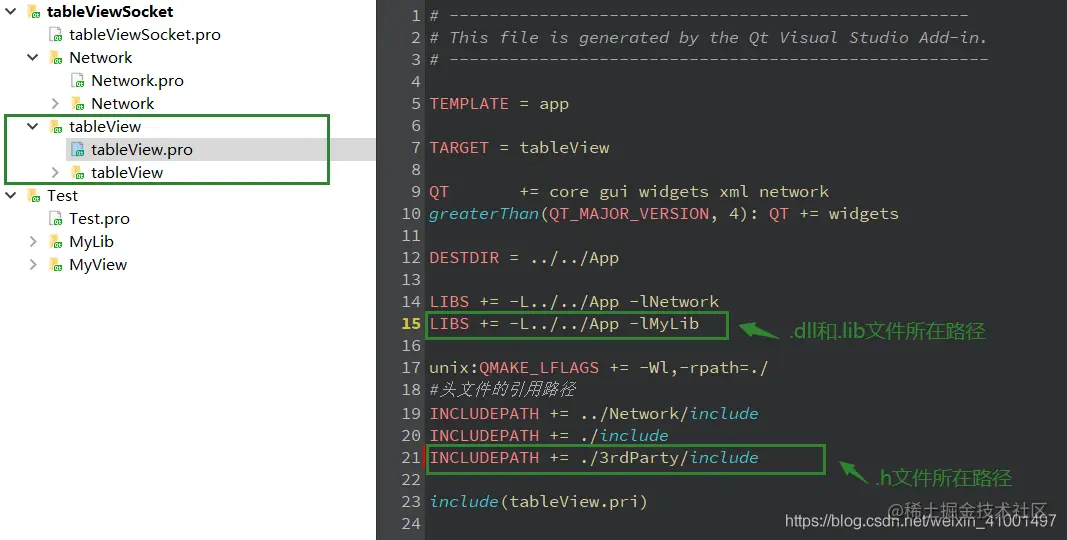Screen dimensions: 1067x540
Task: Click the unix:QMAKE_LFLAGS line
Action: click(x=599, y=368)
